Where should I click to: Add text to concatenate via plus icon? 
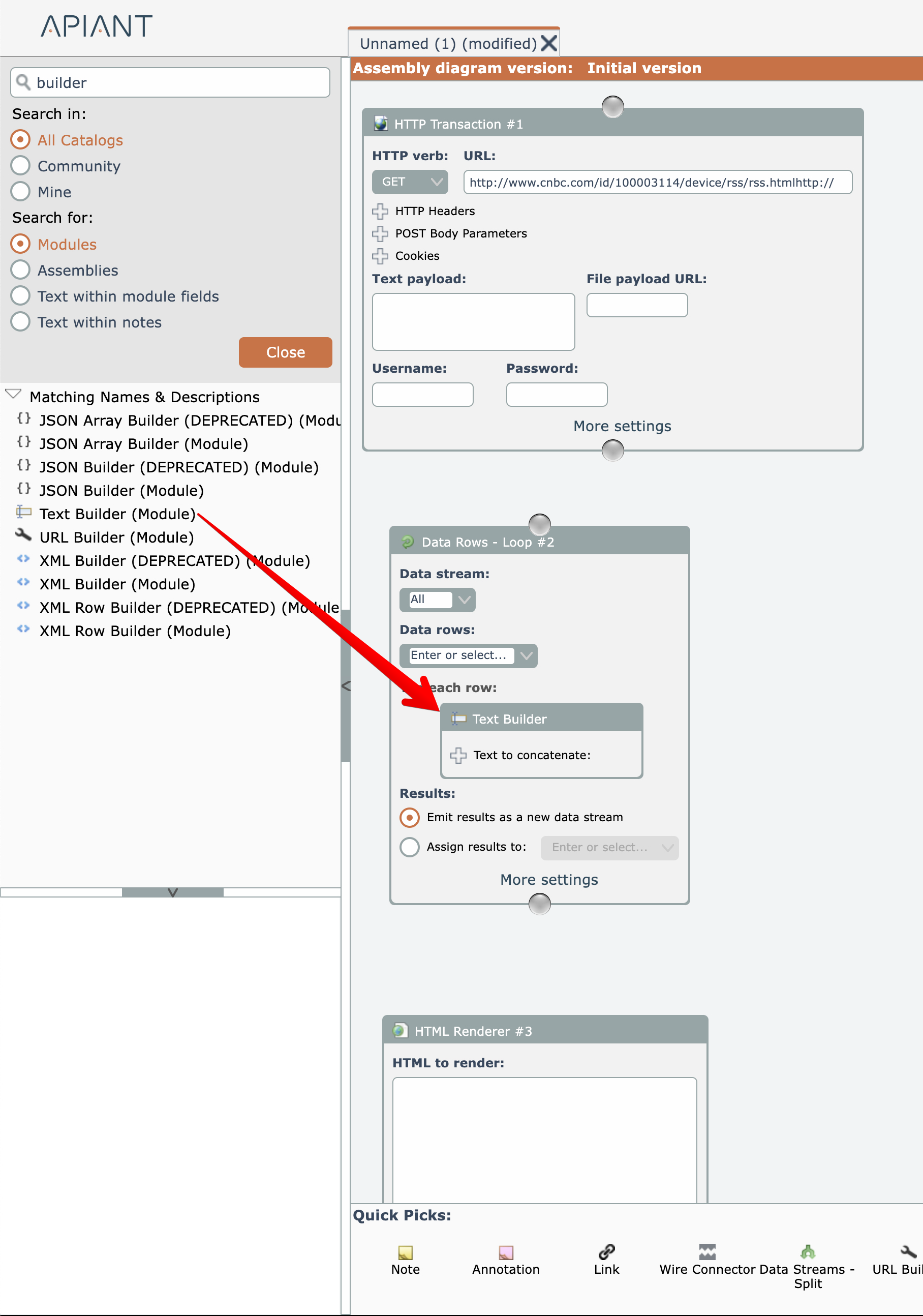(x=458, y=756)
